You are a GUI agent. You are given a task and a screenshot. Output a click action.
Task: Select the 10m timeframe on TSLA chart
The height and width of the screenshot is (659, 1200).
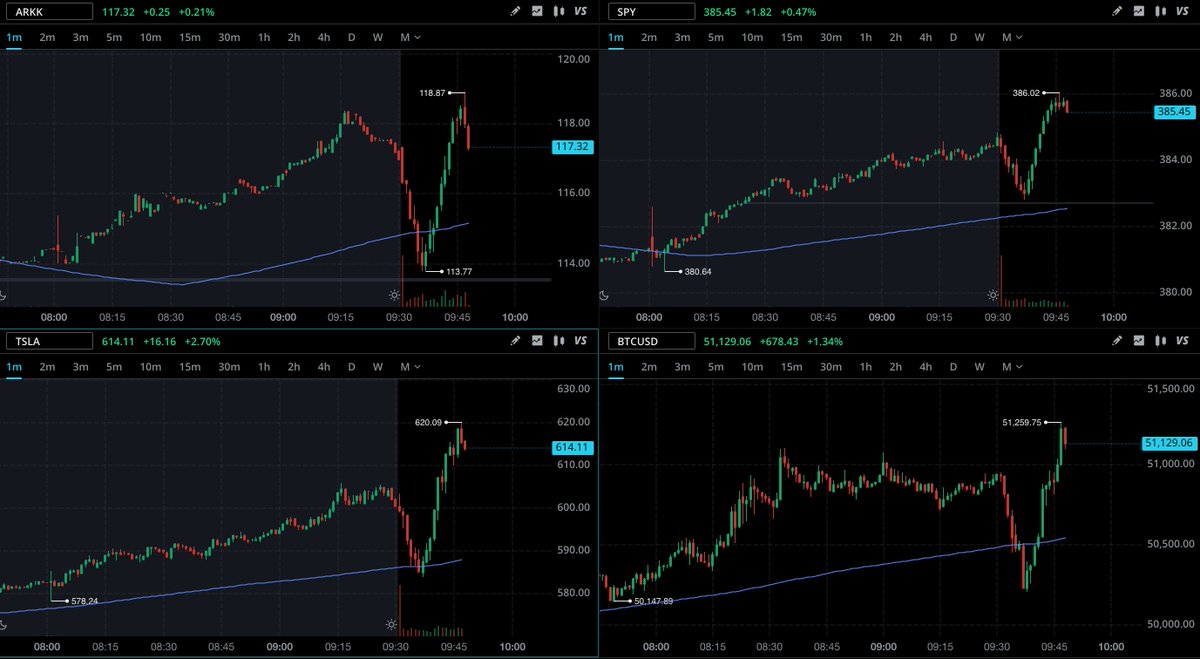pos(150,367)
